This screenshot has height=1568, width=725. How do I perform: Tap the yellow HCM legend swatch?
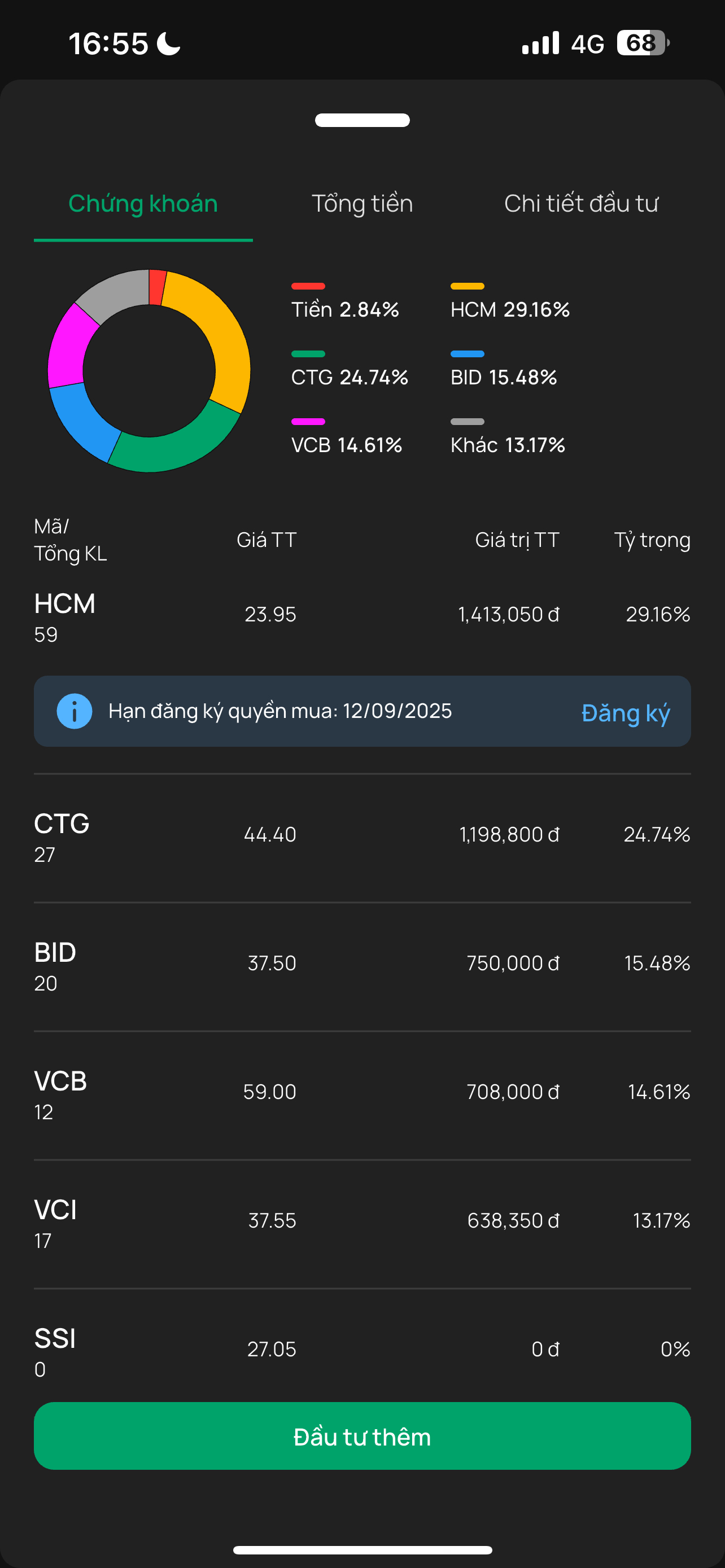point(467,286)
